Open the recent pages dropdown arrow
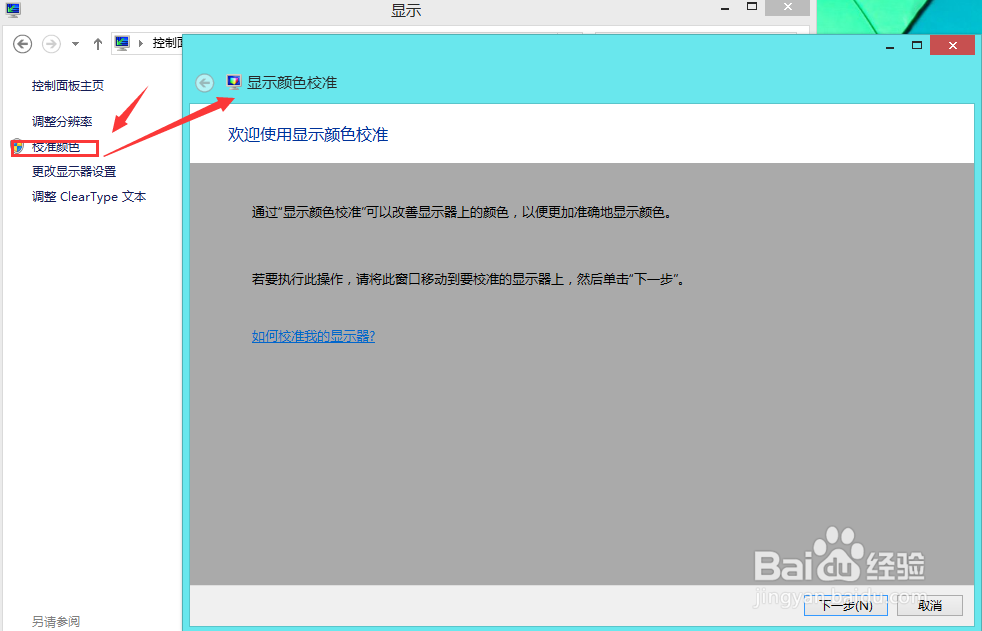This screenshot has height=631, width=982. coord(73,44)
